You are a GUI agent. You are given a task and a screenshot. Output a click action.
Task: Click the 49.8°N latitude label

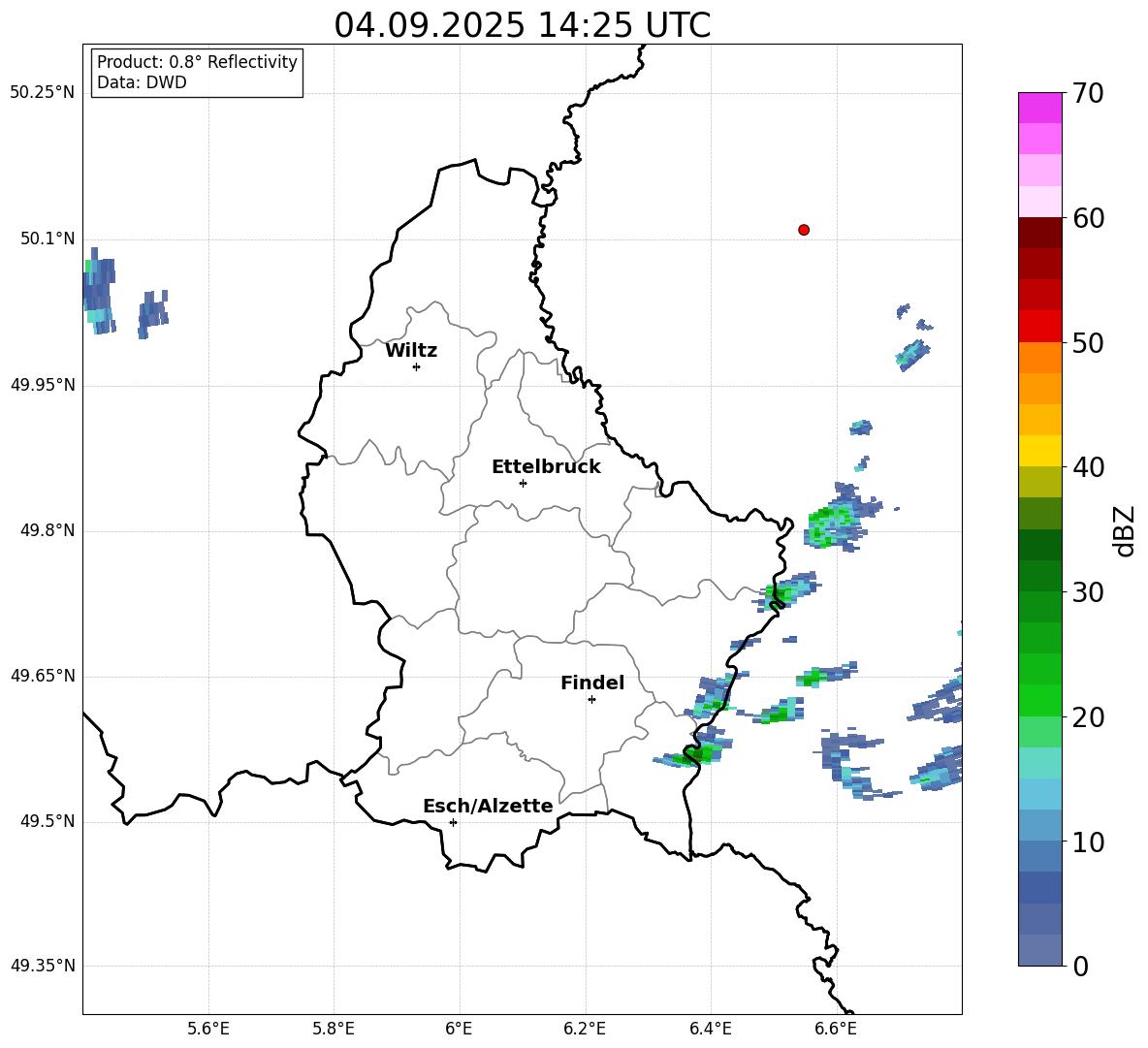pos(48,530)
